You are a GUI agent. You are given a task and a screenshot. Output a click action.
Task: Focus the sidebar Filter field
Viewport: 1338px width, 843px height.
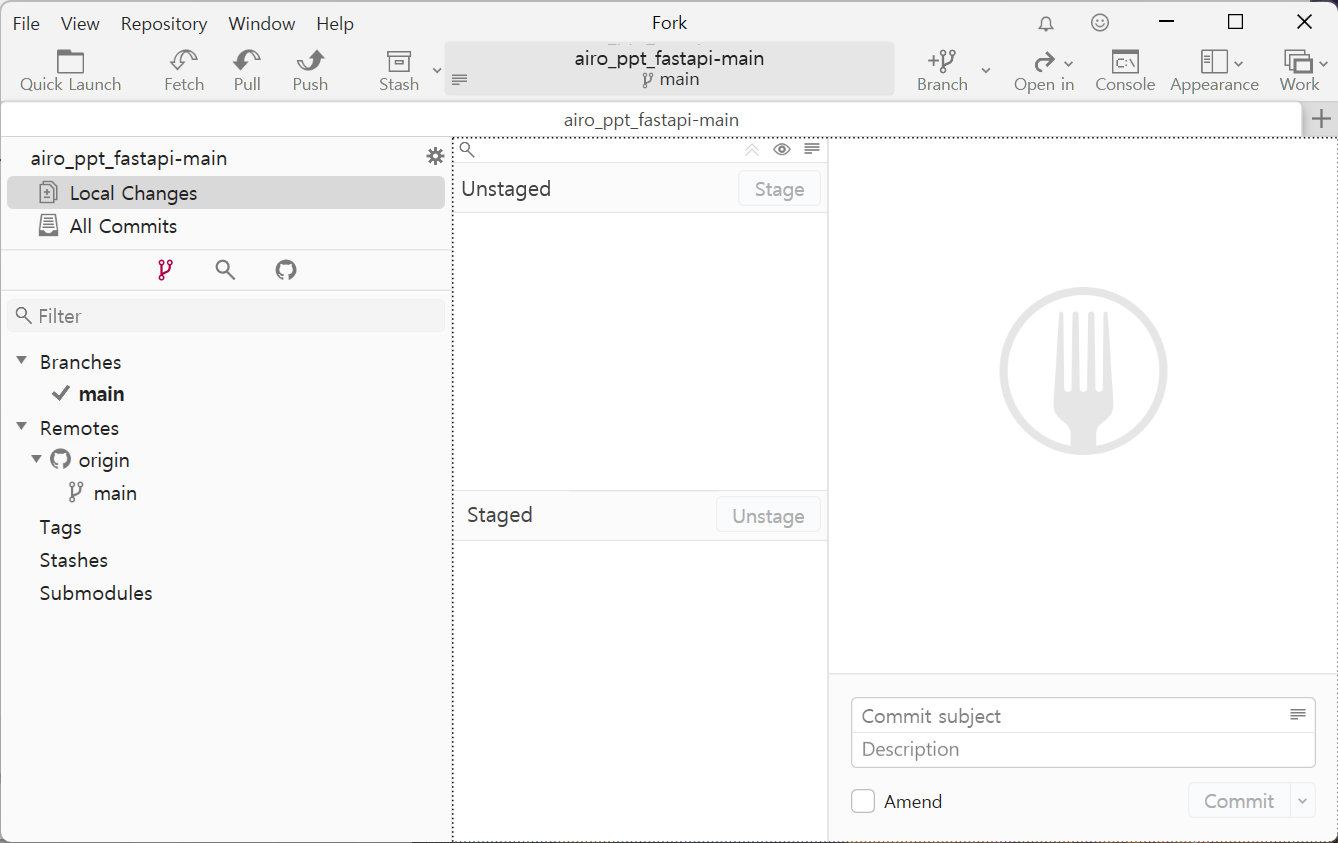point(226,316)
